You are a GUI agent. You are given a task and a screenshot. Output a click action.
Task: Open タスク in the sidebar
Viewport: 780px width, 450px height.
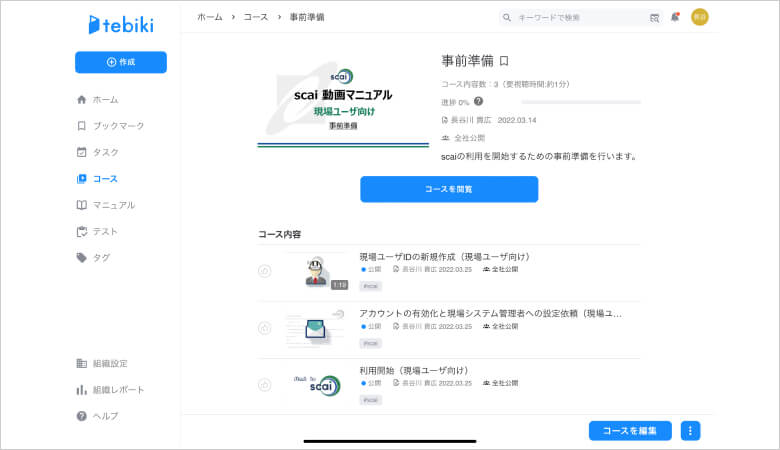tap(98, 152)
